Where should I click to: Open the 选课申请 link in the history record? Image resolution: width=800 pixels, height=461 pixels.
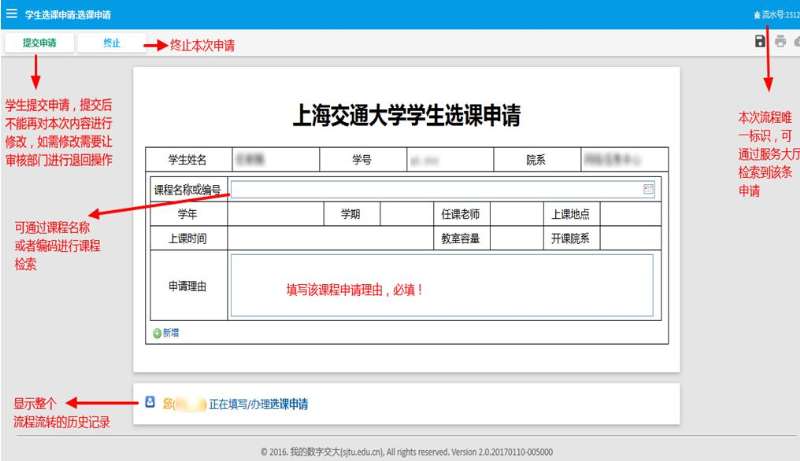pos(289,404)
